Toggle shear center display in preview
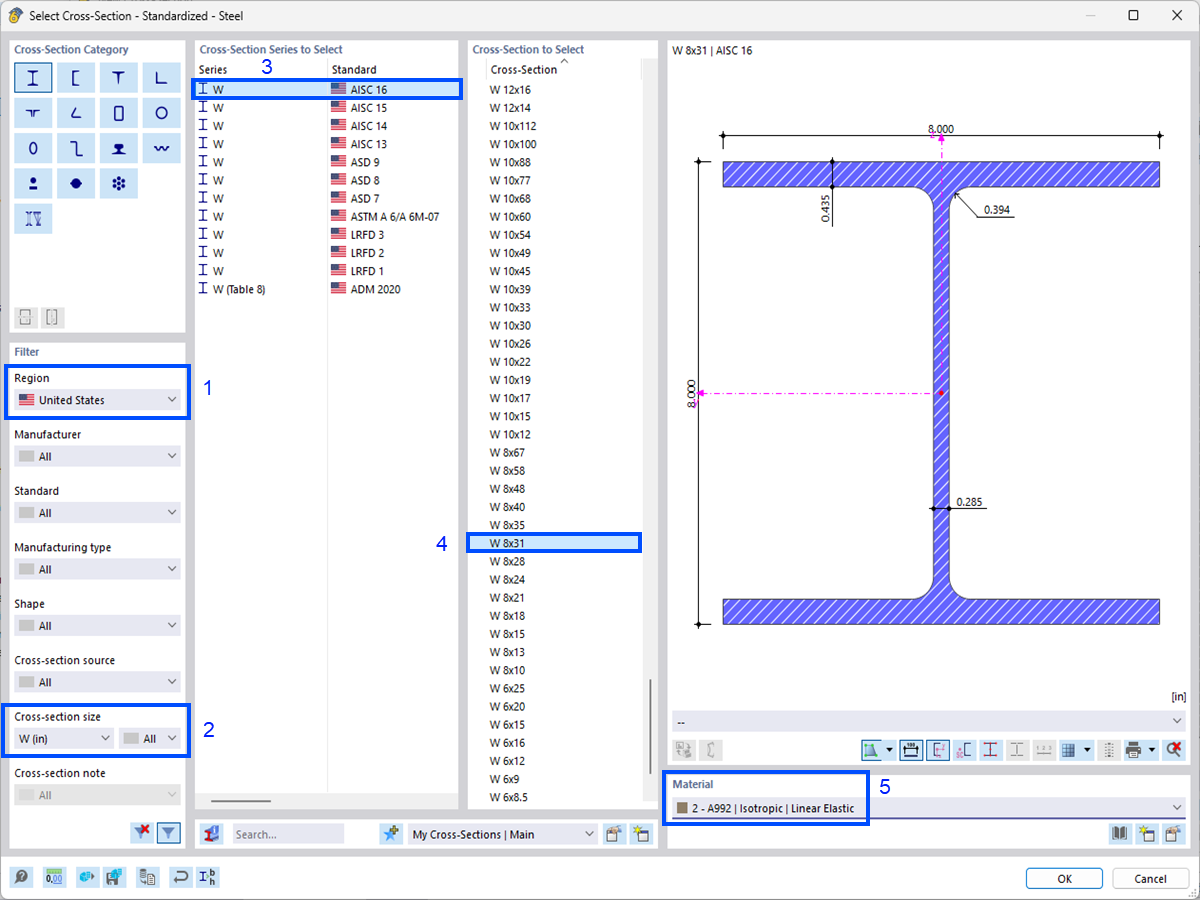Screen dimensions: 1200x900 coord(964,749)
